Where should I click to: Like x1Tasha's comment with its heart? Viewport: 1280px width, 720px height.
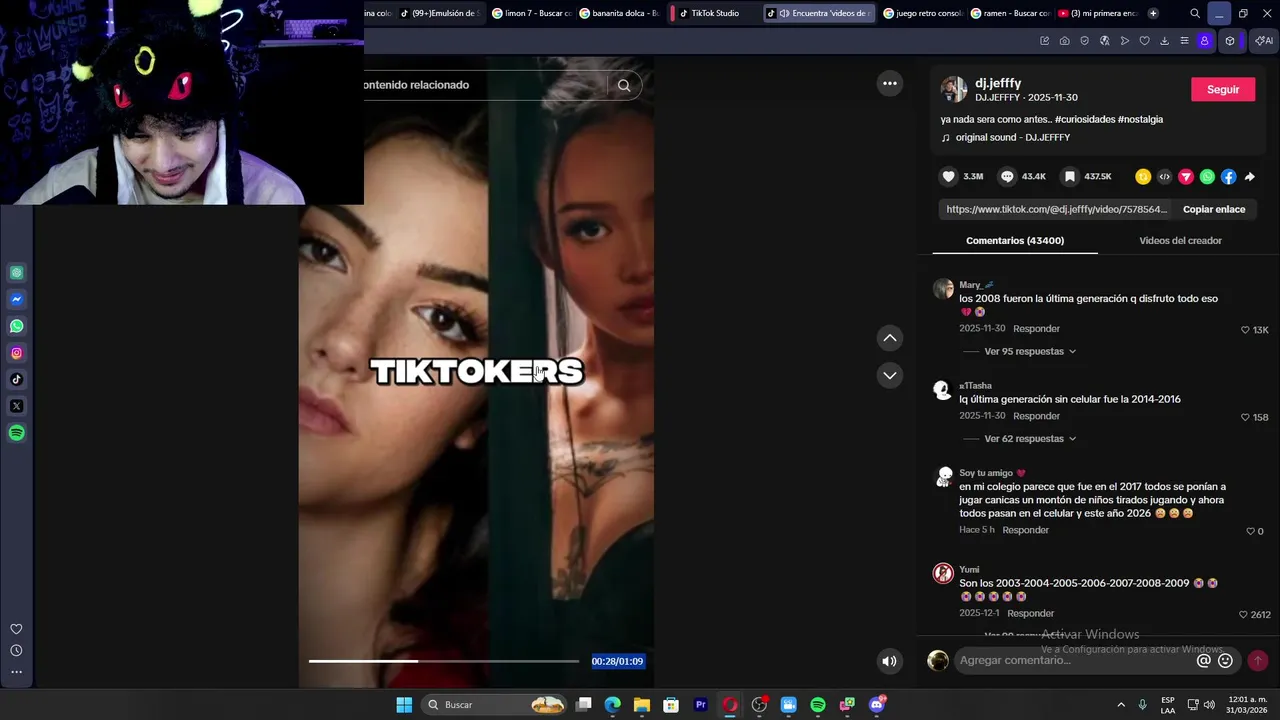click(x=1245, y=417)
